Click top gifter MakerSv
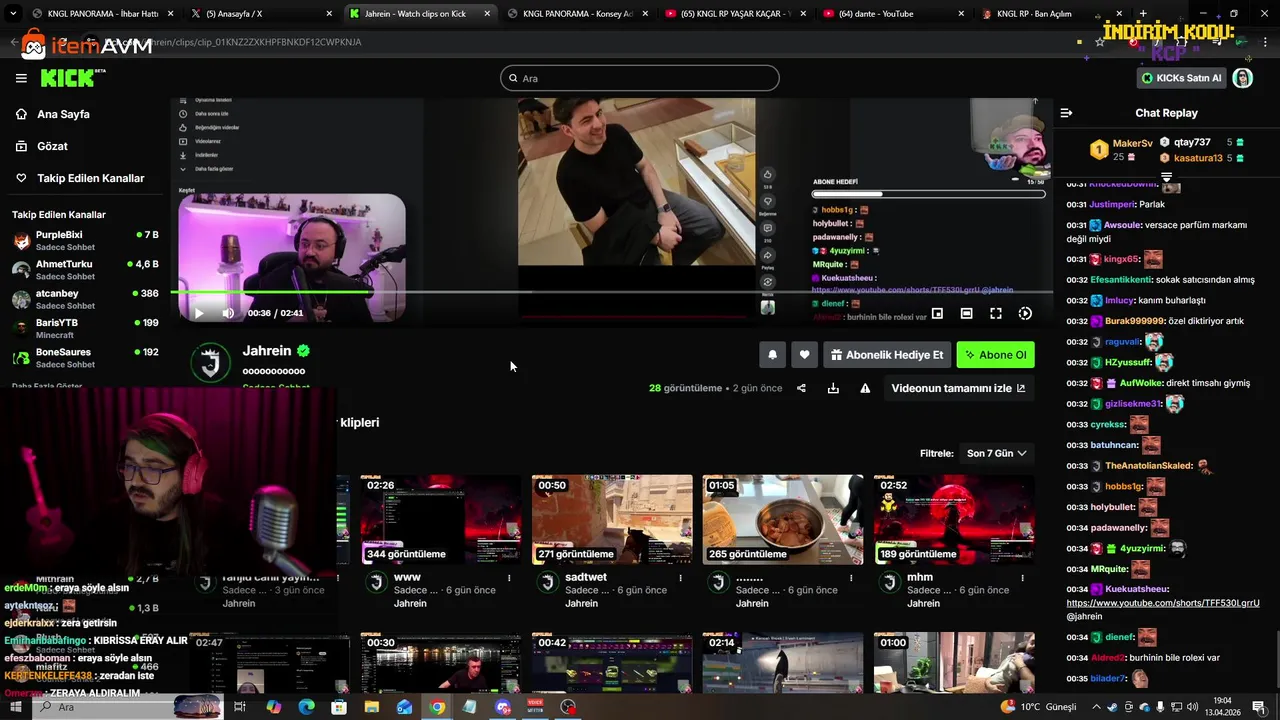Screen dimensions: 1280x720 (1133, 143)
